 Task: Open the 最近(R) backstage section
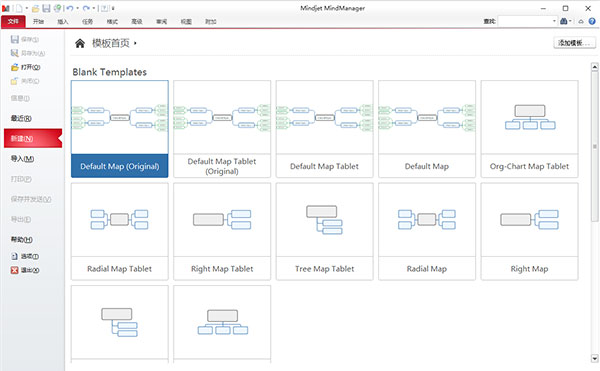pos(21,118)
